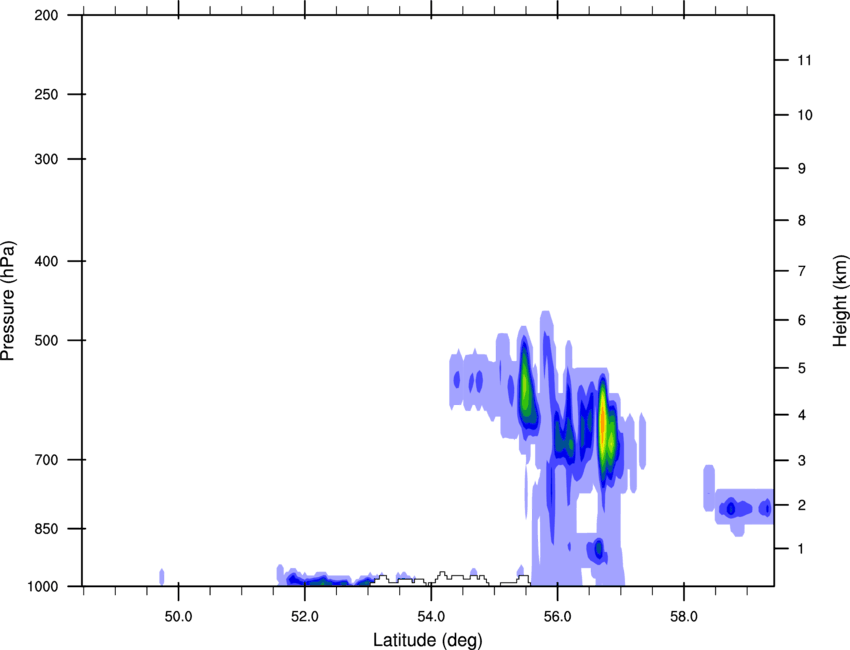
Task: Click the 1000 hPa tick label
Action: point(43,586)
